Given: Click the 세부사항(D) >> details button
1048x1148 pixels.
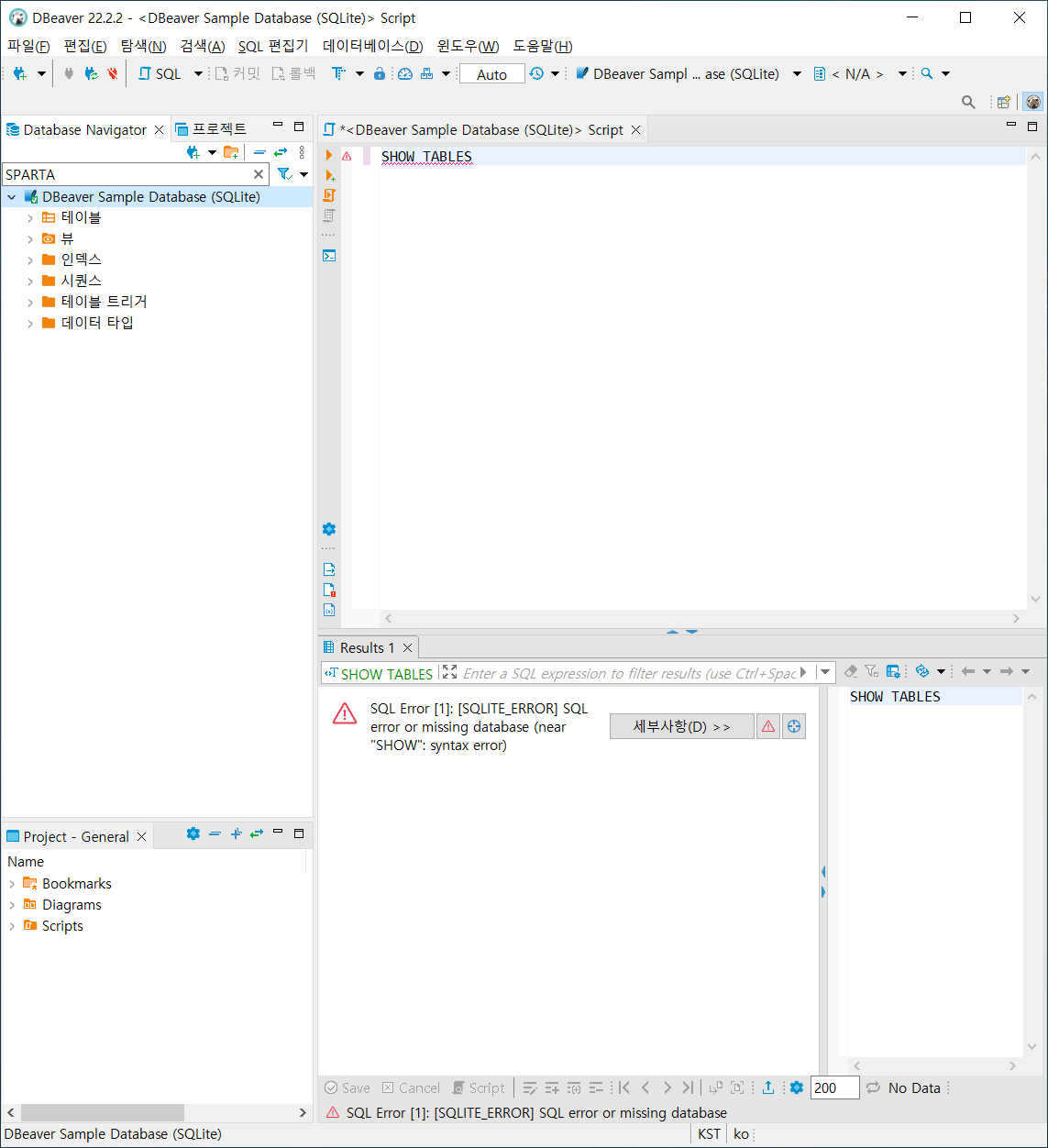Looking at the screenshot, I should coord(682,726).
